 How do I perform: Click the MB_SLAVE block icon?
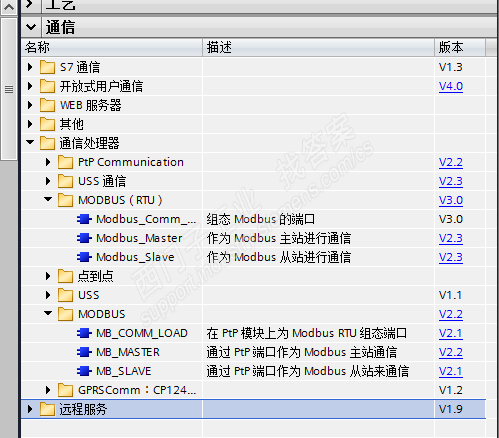(84, 371)
